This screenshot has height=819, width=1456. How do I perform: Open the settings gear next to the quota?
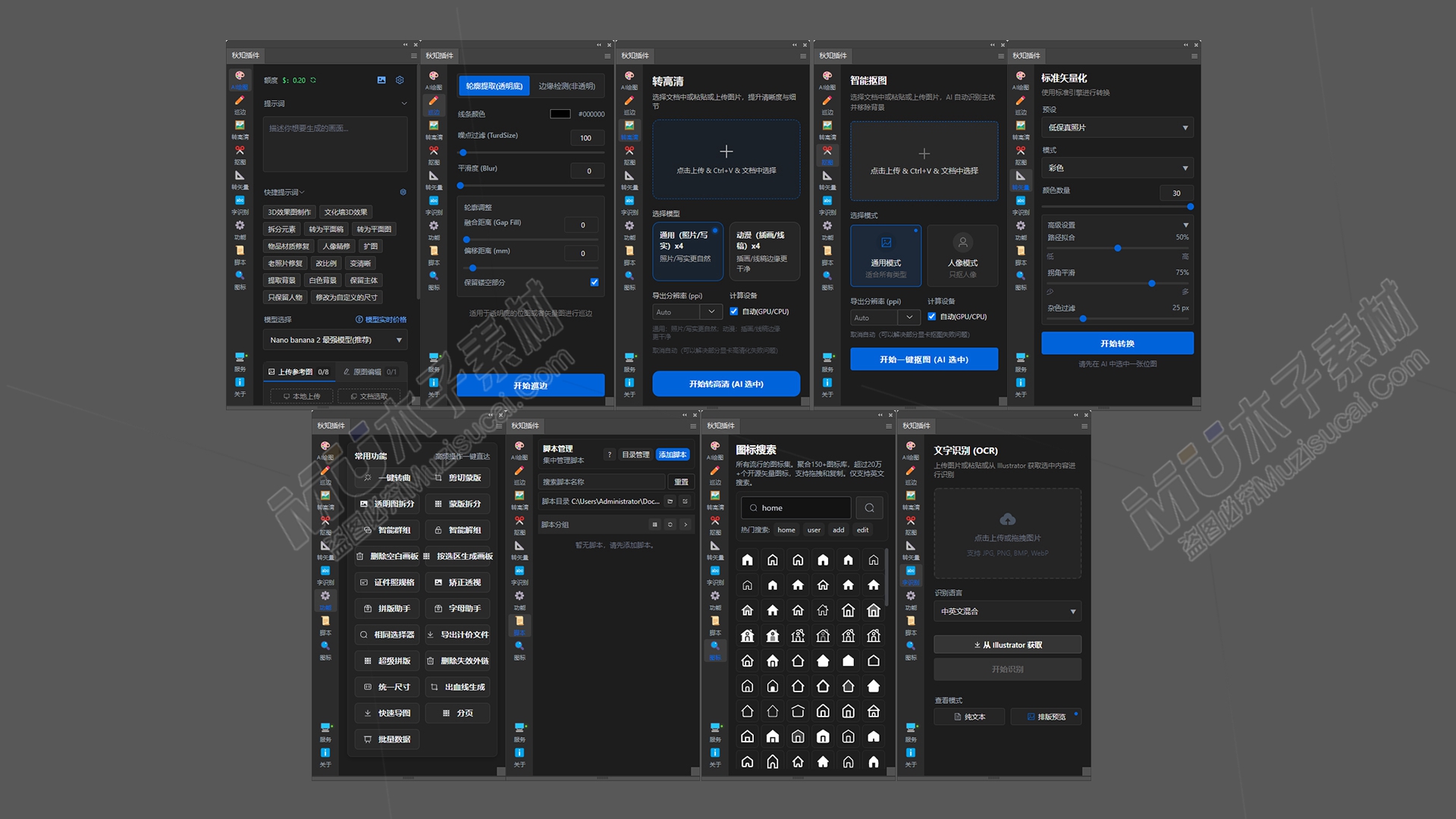click(400, 80)
